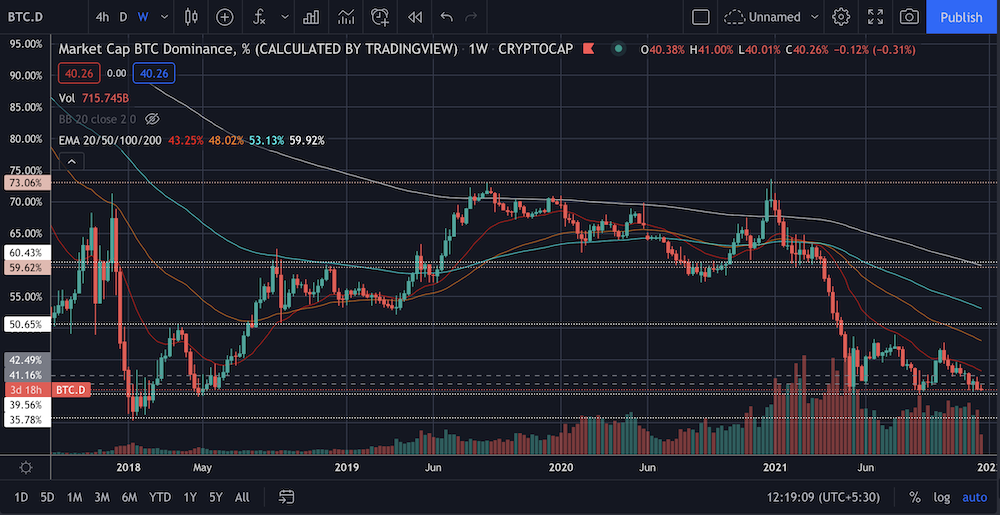Click the Create Alert clock icon
Viewport: 1000px width, 515px height.
(x=381, y=17)
